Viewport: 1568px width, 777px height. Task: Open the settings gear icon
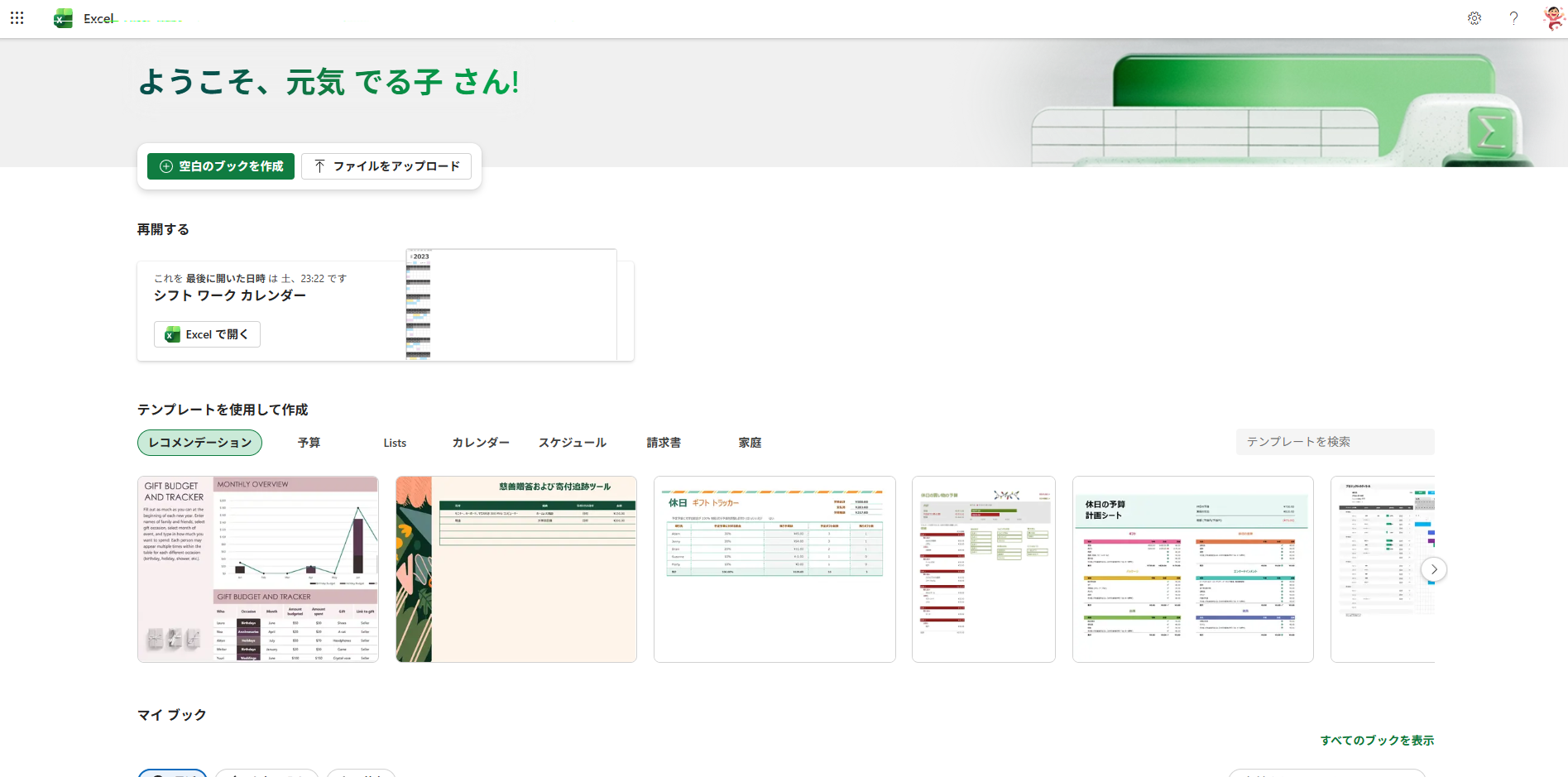point(1474,18)
